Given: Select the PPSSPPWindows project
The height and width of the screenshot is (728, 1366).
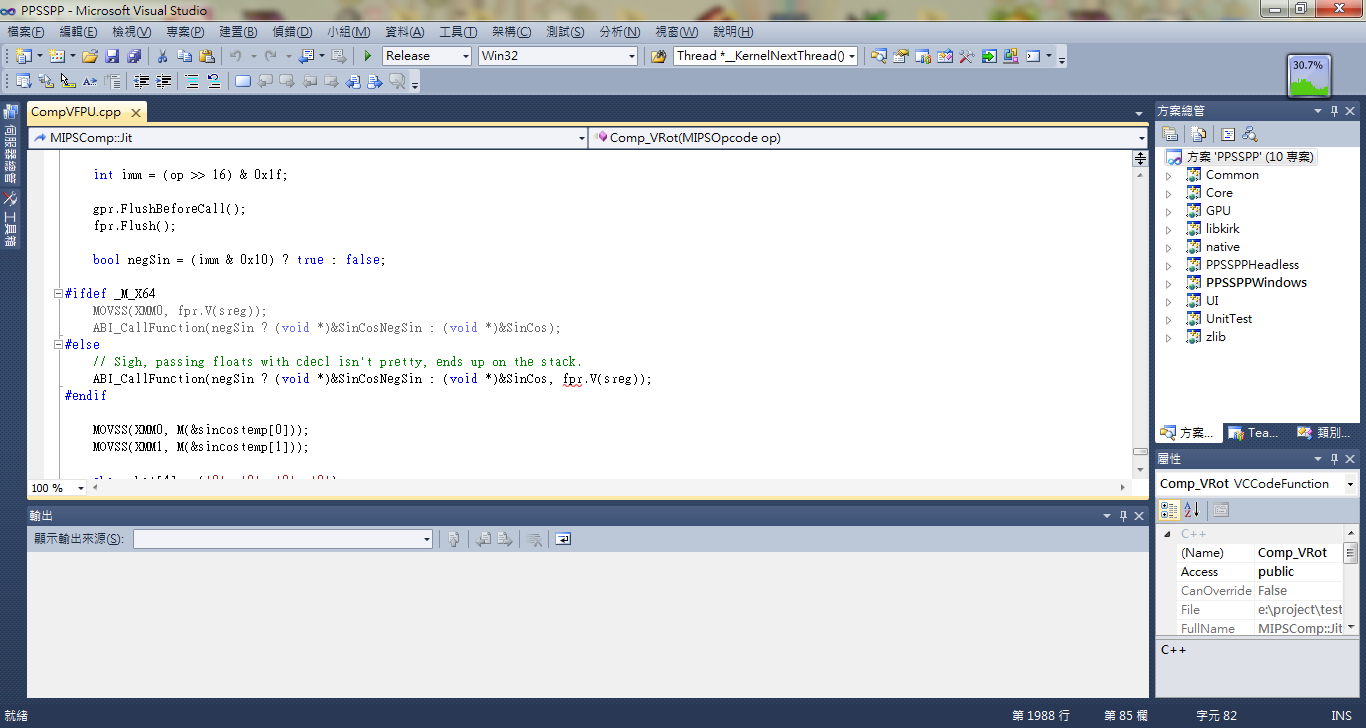Looking at the screenshot, I should click(x=1256, y=283).
